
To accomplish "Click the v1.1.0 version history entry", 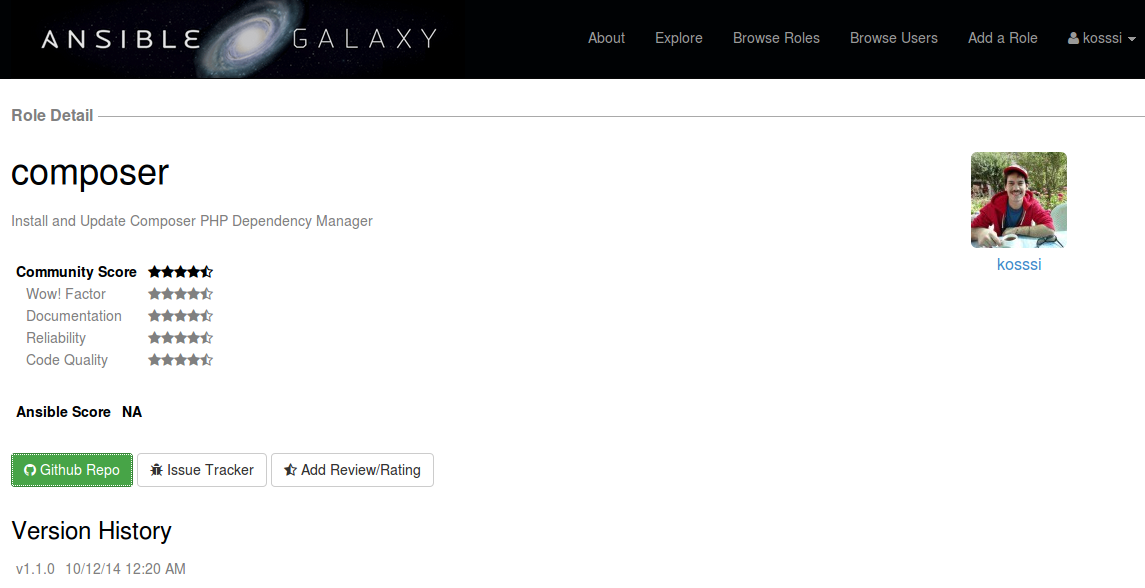I will coord(101,568).
